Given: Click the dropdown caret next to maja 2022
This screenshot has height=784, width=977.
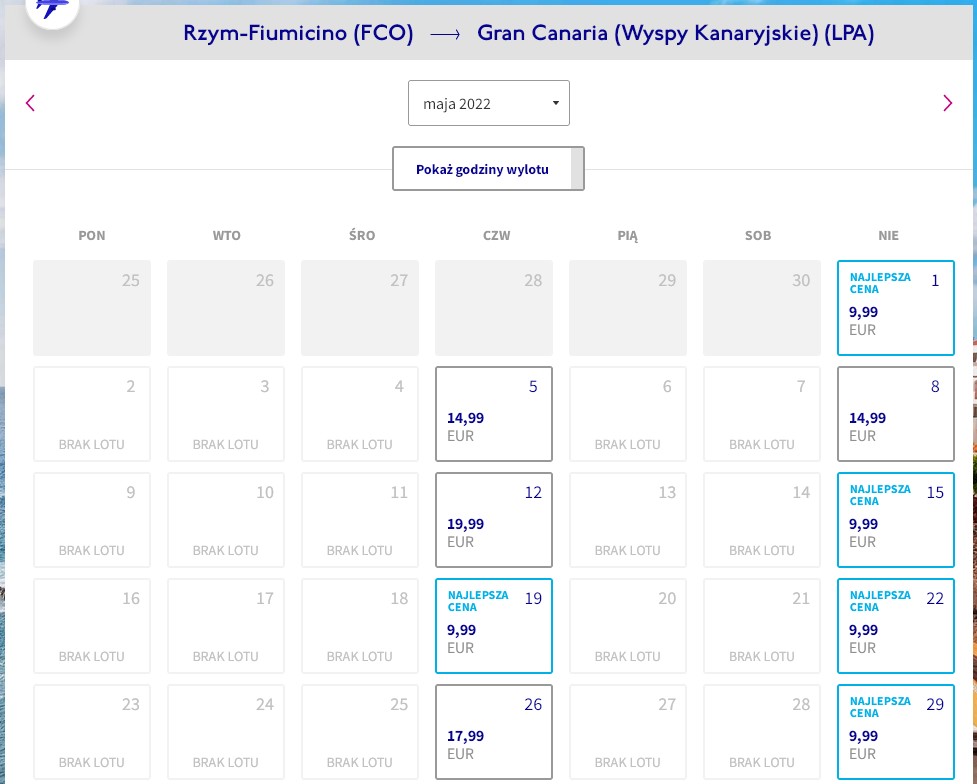Looking at the screenshot, I should pos(556,103).
